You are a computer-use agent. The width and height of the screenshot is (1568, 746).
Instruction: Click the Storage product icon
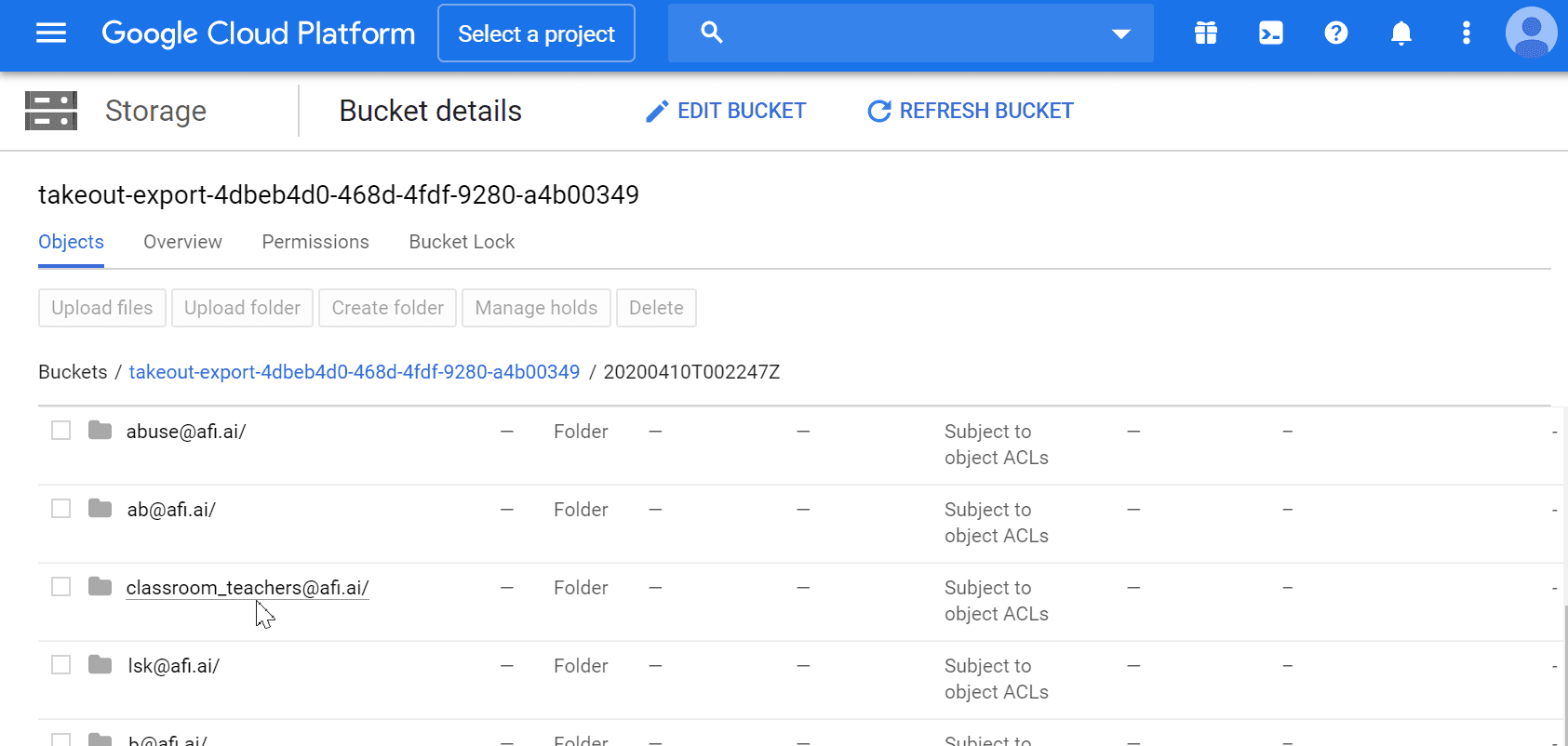tap(51, 111)
